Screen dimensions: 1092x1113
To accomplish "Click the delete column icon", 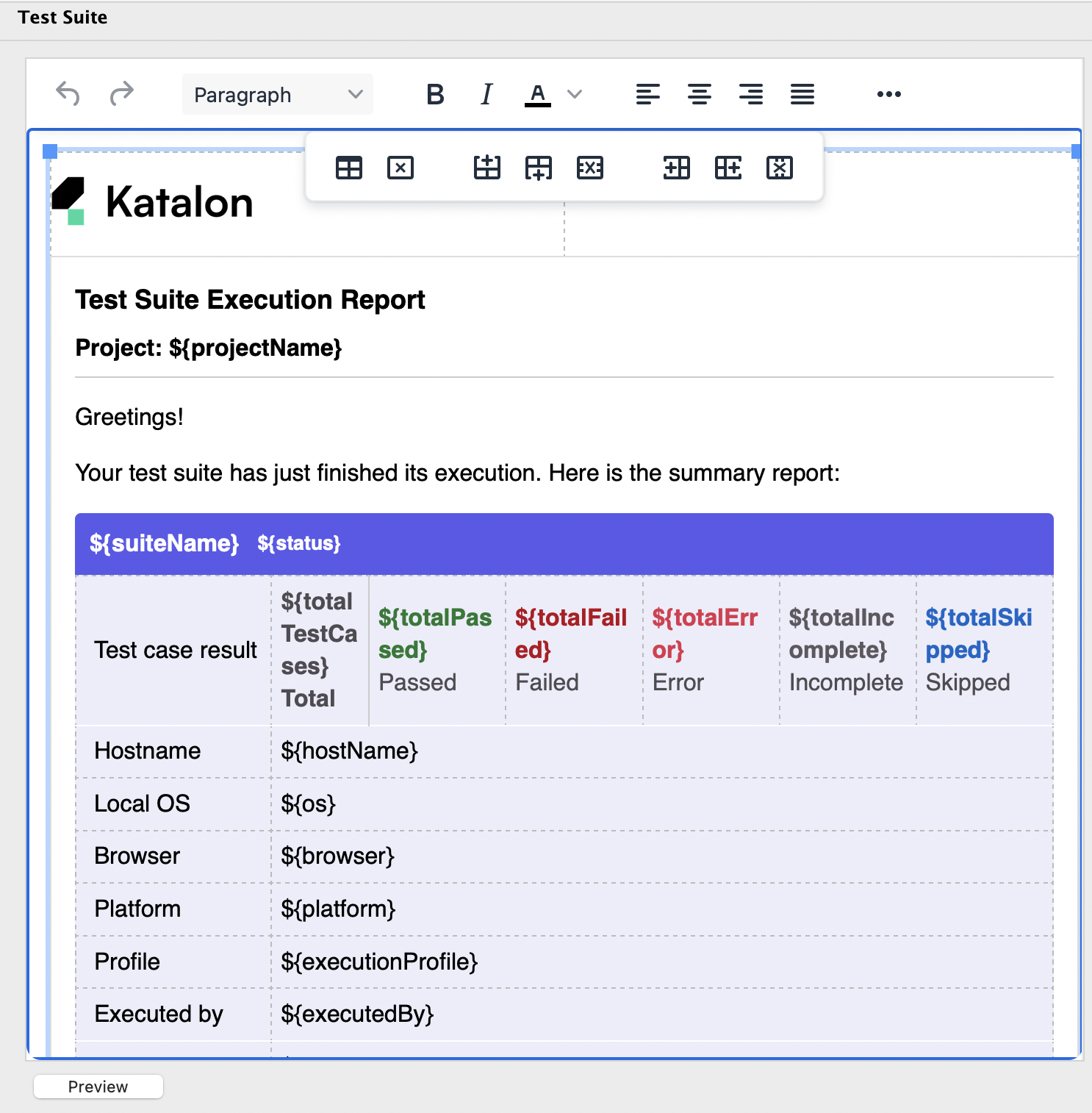I will point(780,168).
